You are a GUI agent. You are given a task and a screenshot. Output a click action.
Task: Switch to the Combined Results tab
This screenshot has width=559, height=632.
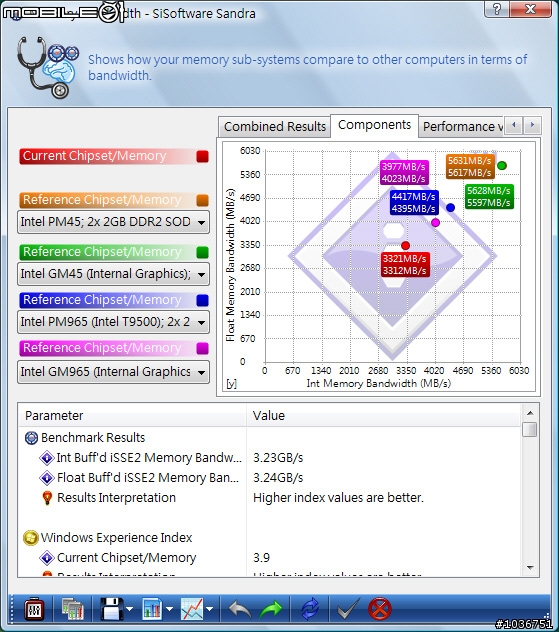coord(274,127)
